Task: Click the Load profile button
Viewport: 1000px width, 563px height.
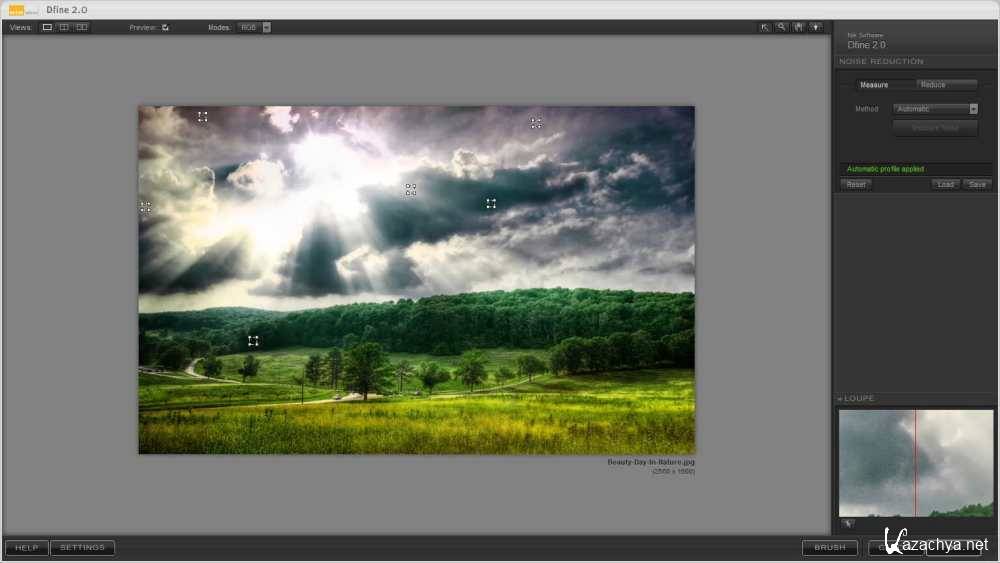Action: tap(945, 184)
